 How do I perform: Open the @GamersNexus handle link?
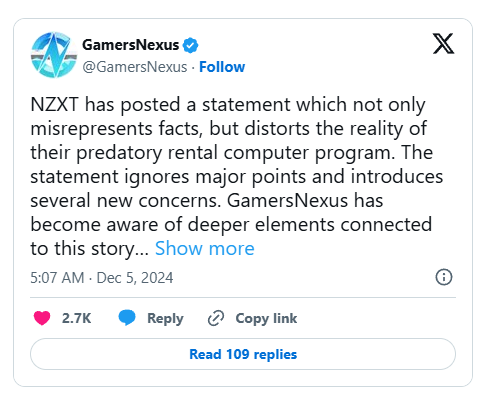pyautogui.click(x=135, y=67)
